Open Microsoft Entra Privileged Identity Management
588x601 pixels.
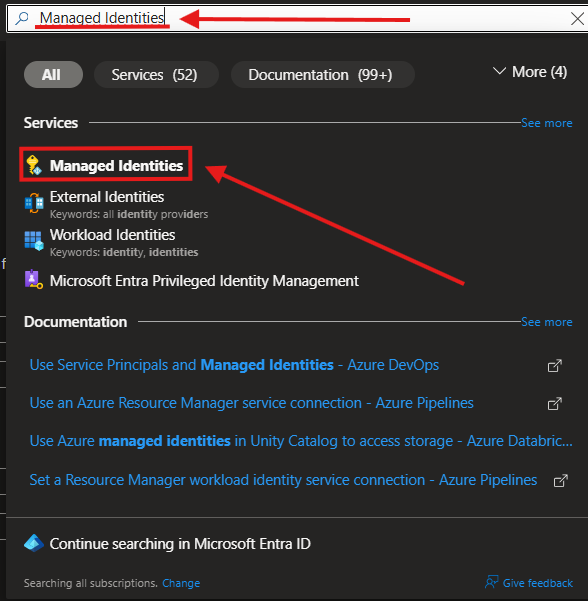(204, 281)
